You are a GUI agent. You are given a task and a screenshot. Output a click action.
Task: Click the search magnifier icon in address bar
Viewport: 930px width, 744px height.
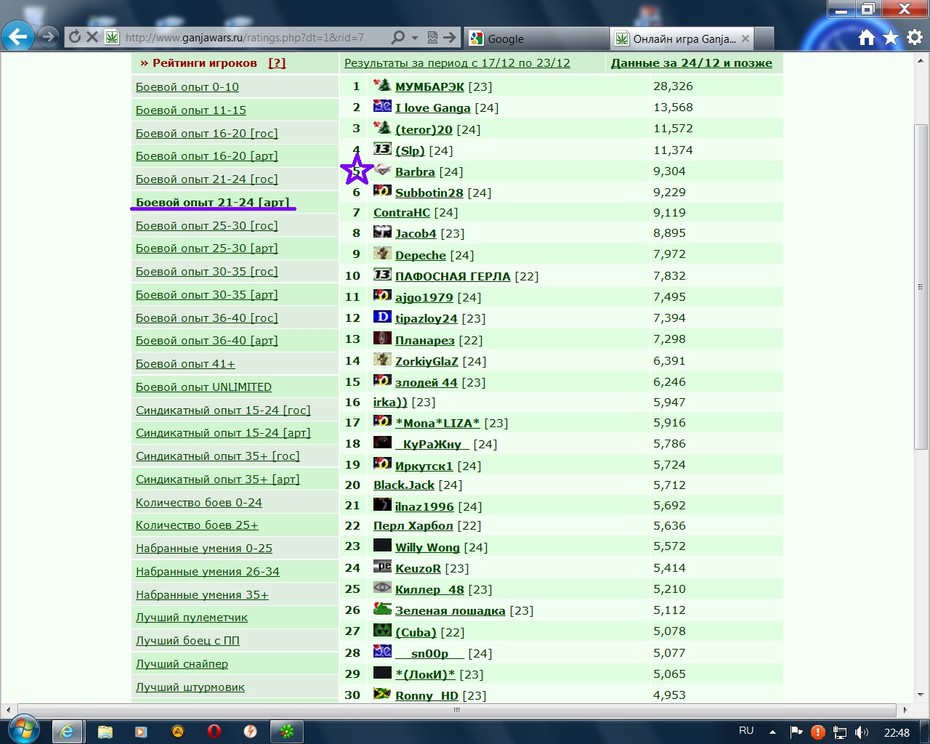tap(399, 37)
